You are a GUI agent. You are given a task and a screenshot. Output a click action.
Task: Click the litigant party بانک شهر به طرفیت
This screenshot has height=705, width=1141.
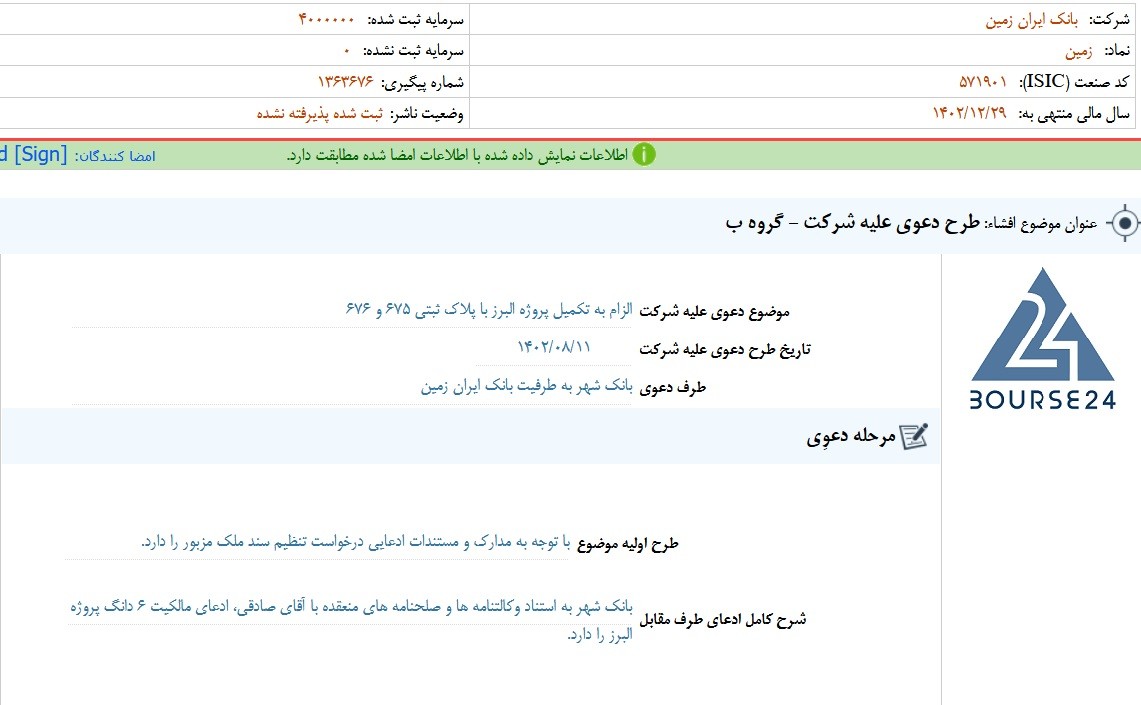pos(527,386)
